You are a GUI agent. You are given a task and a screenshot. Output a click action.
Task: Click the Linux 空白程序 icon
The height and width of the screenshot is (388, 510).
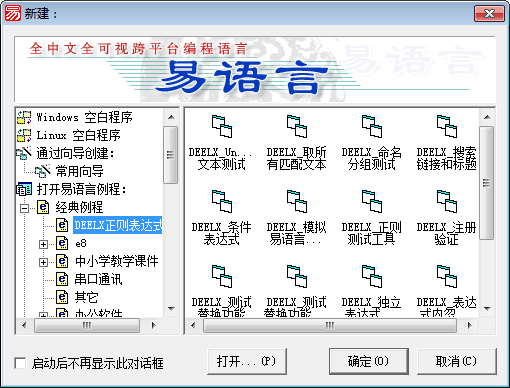point(24,135)
